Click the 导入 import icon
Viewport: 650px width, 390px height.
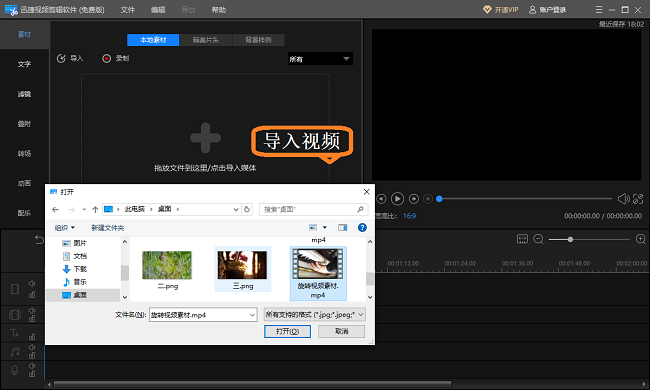[61, 58]
